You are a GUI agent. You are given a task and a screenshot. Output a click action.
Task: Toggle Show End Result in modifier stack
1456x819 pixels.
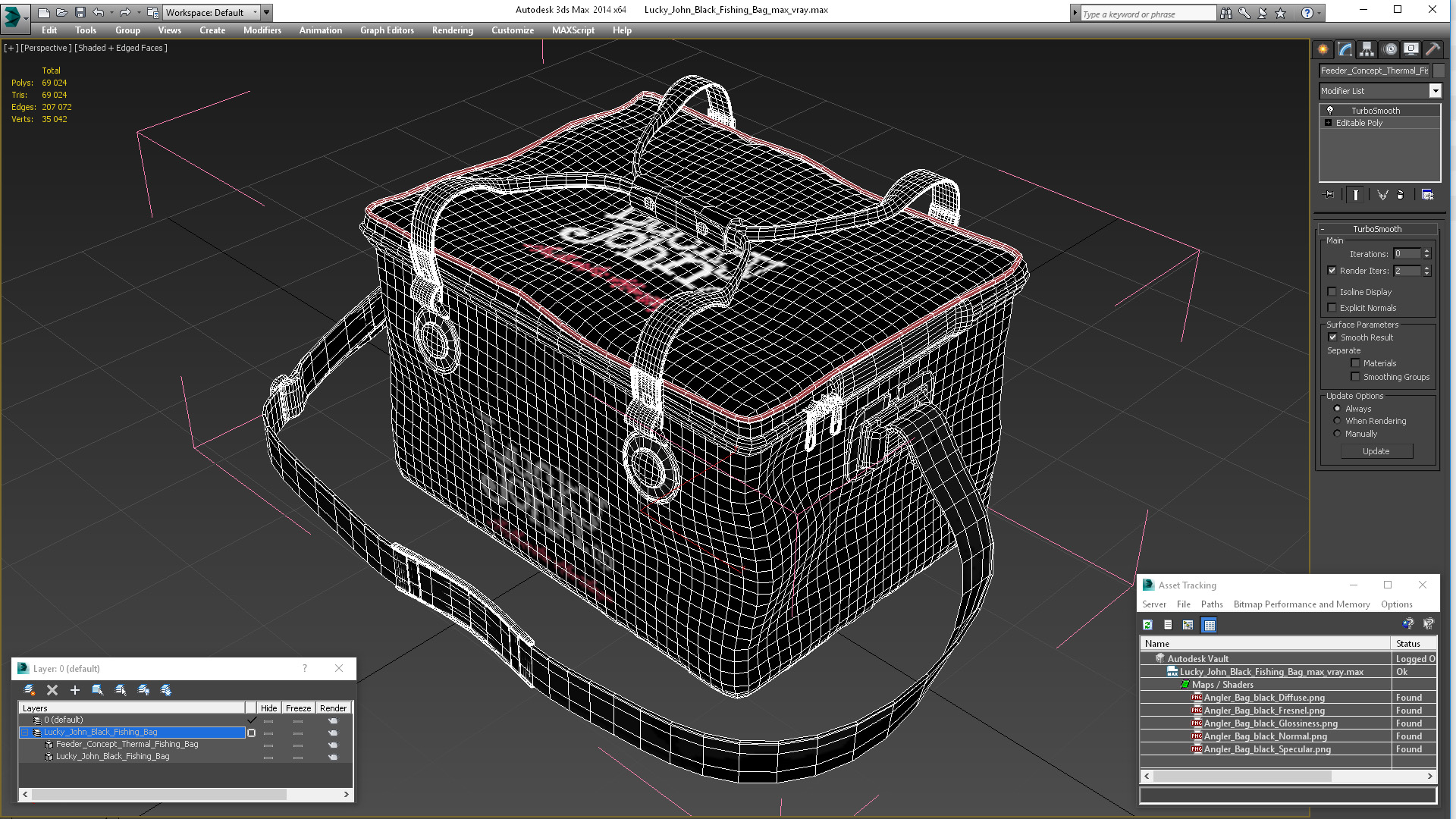coord(1355,195)
